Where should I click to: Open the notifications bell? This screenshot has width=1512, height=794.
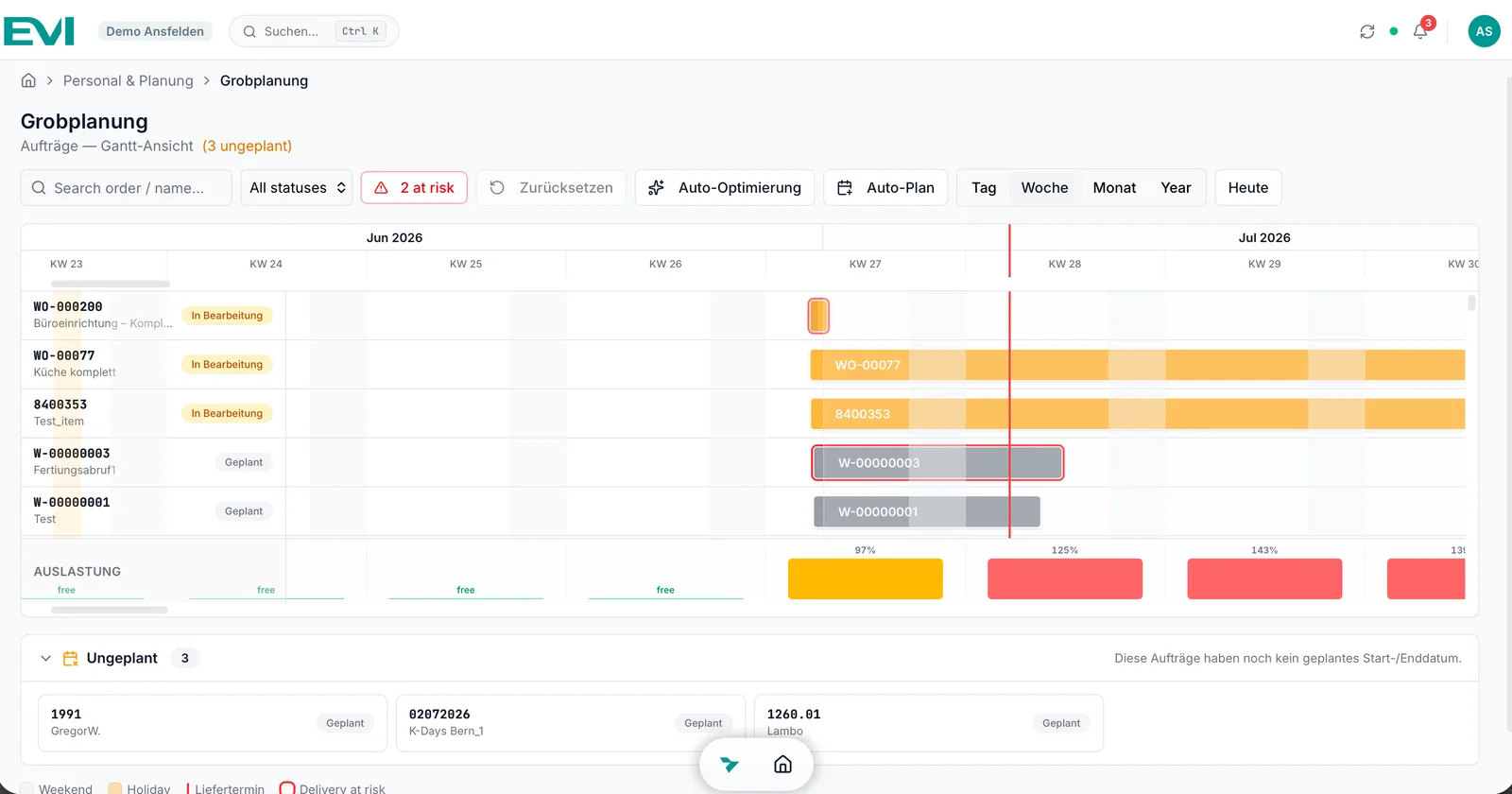click(1420, 31)
